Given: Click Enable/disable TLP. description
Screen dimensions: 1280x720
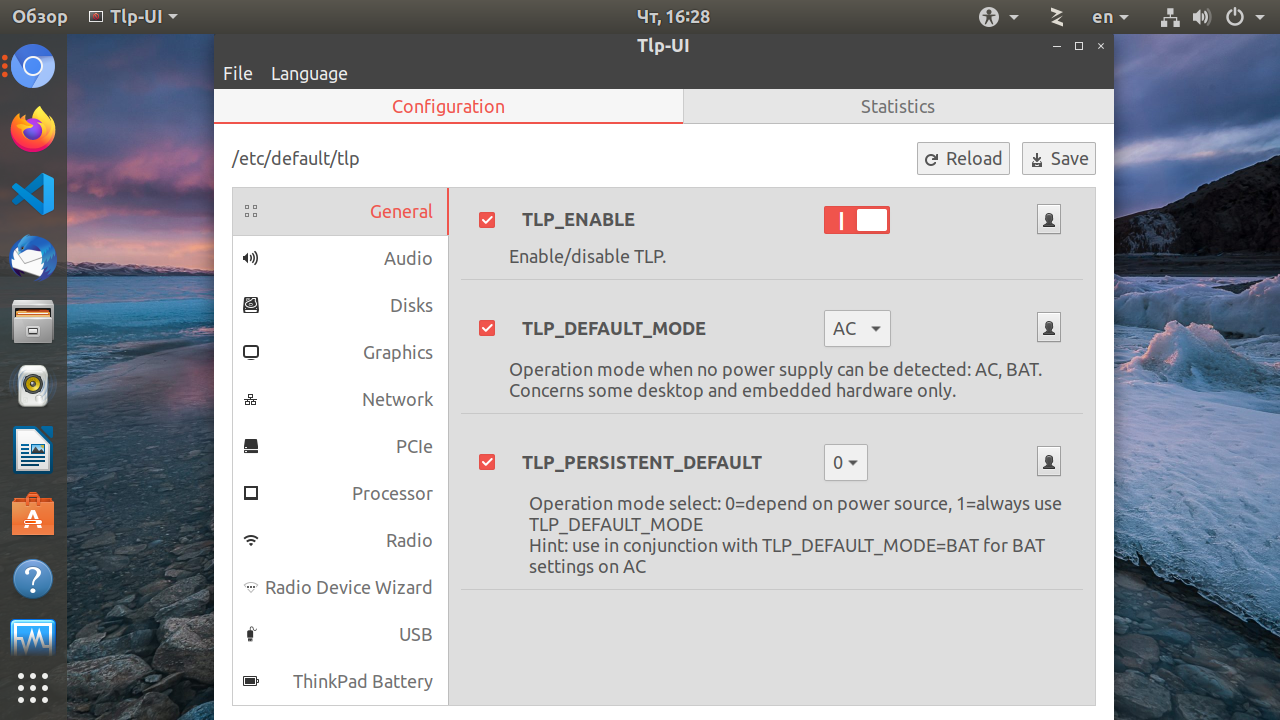Looking at the screenshot, I should (x=588, y=257).
